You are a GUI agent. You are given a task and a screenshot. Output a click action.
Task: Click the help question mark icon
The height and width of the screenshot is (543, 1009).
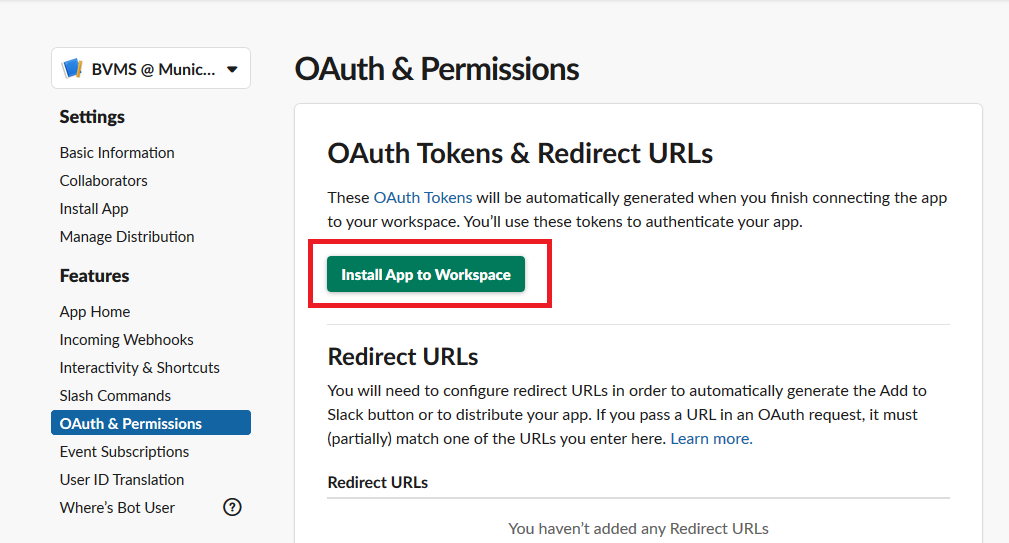click(x=232, y=507)
